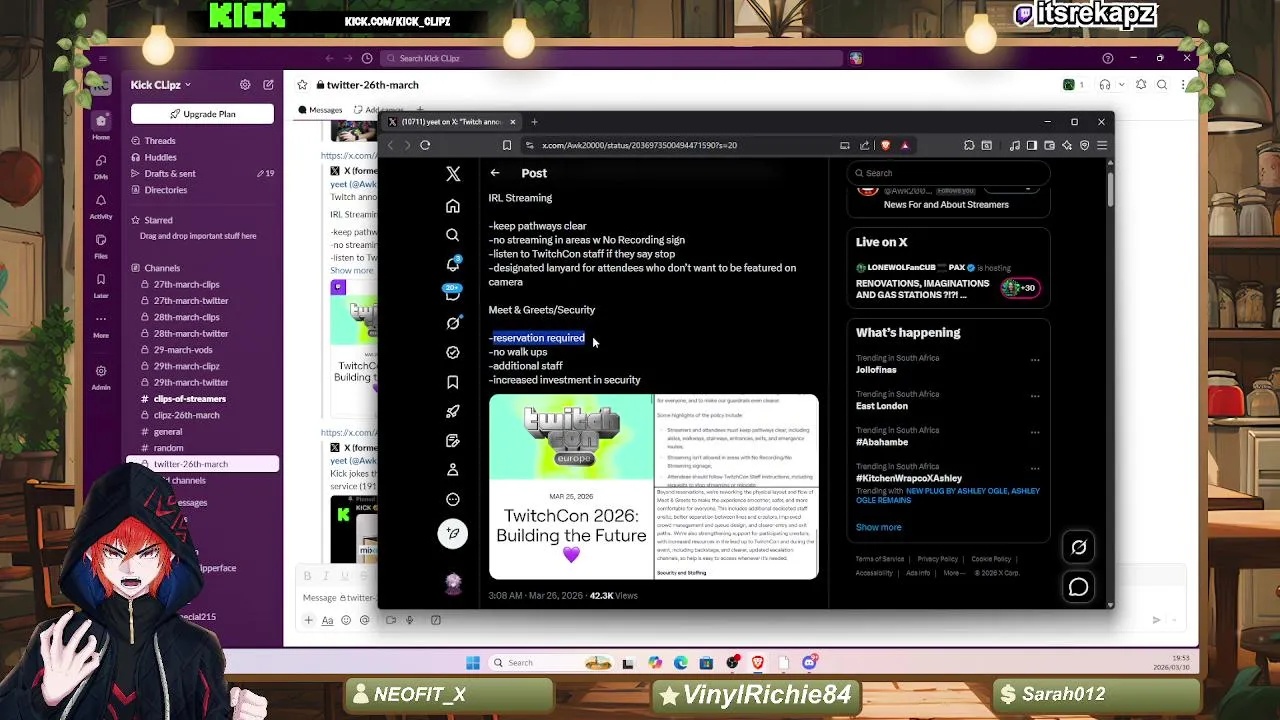
Task: Open new browser tab
Action: click(534, 122)
